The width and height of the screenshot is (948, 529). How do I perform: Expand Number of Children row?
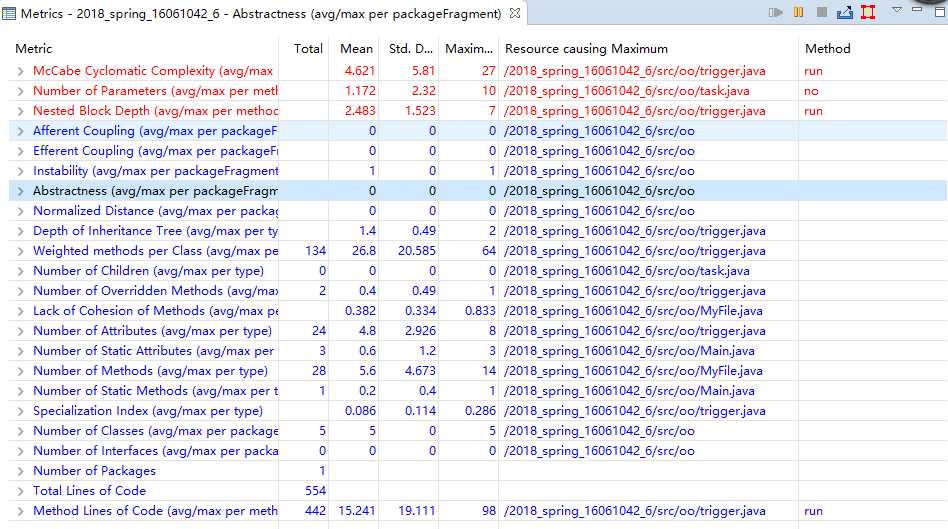pos(21,271)
